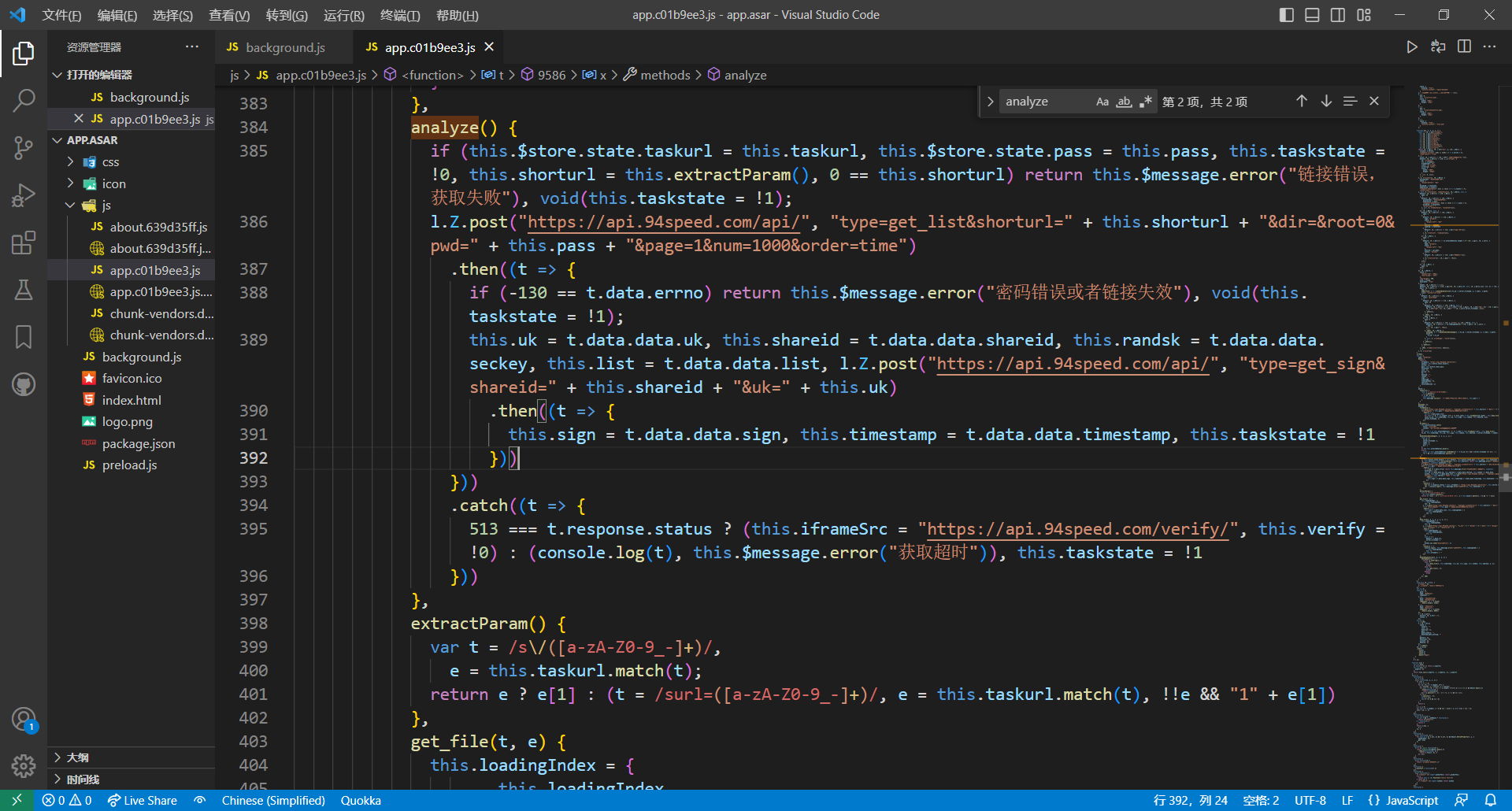1512x811 pixels.
Task: Click the find input field containing analyze
Action: [1043, 102]
